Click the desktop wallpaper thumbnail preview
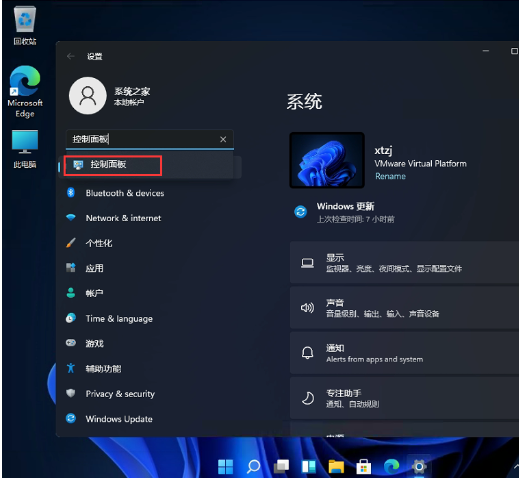This screenshot has height=478, width=519. 327,160
